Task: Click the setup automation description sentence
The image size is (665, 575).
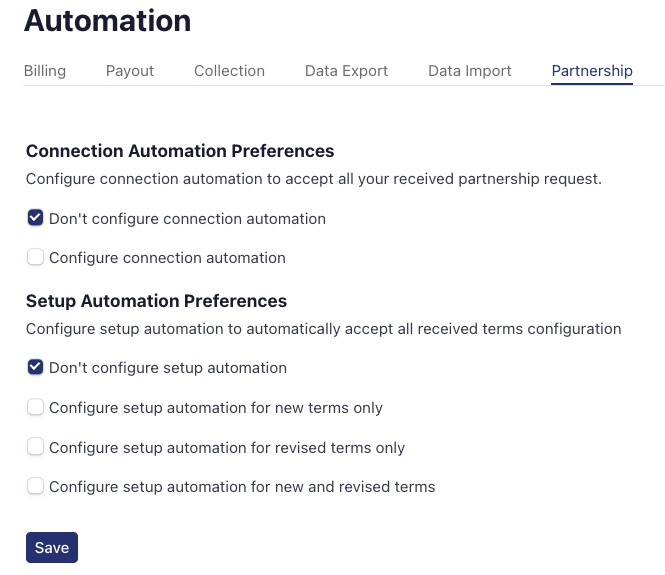Action: click(323, 329)
